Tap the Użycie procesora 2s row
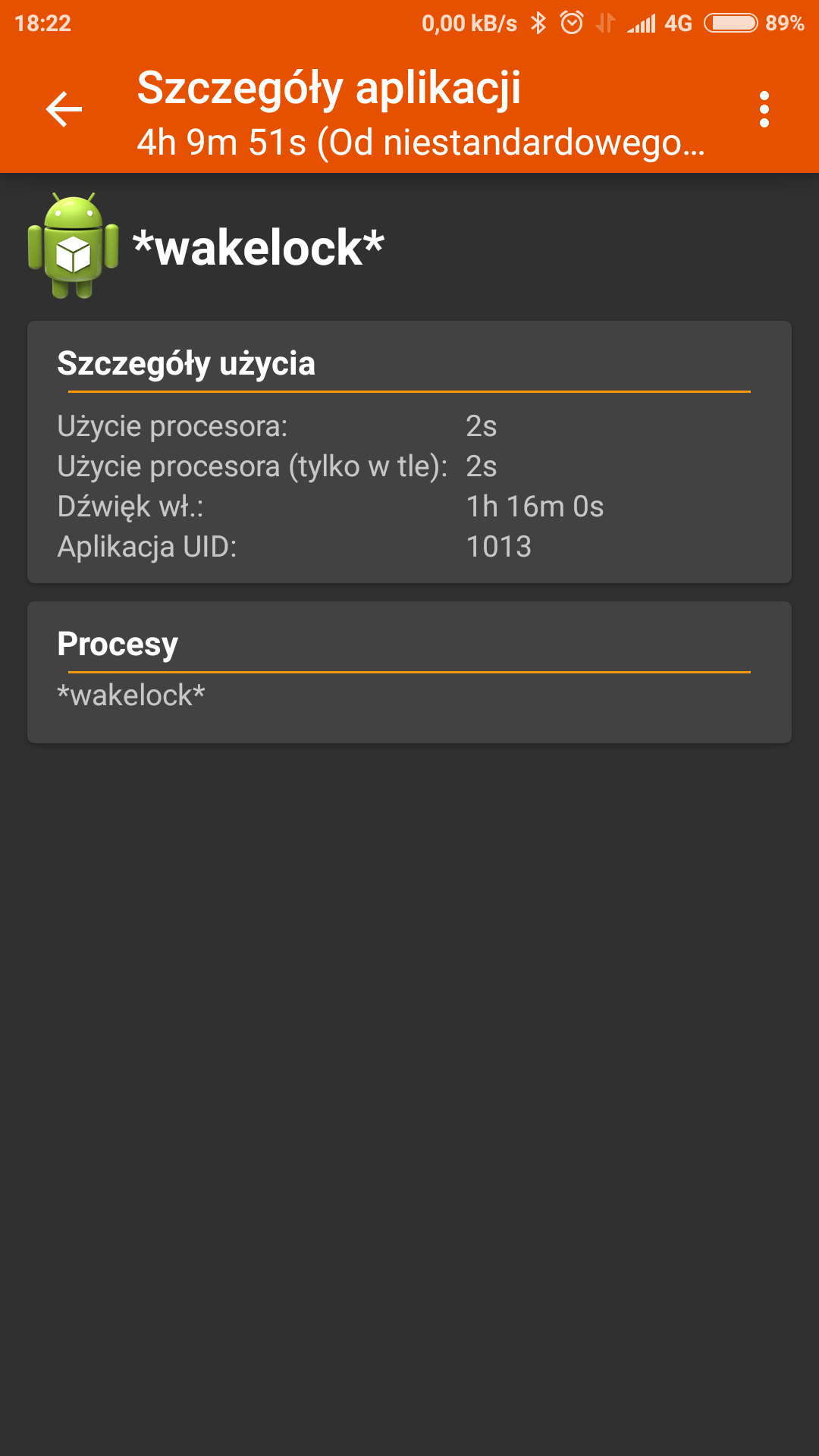Viewport: 819px width, 1456px height. (277, 426)
